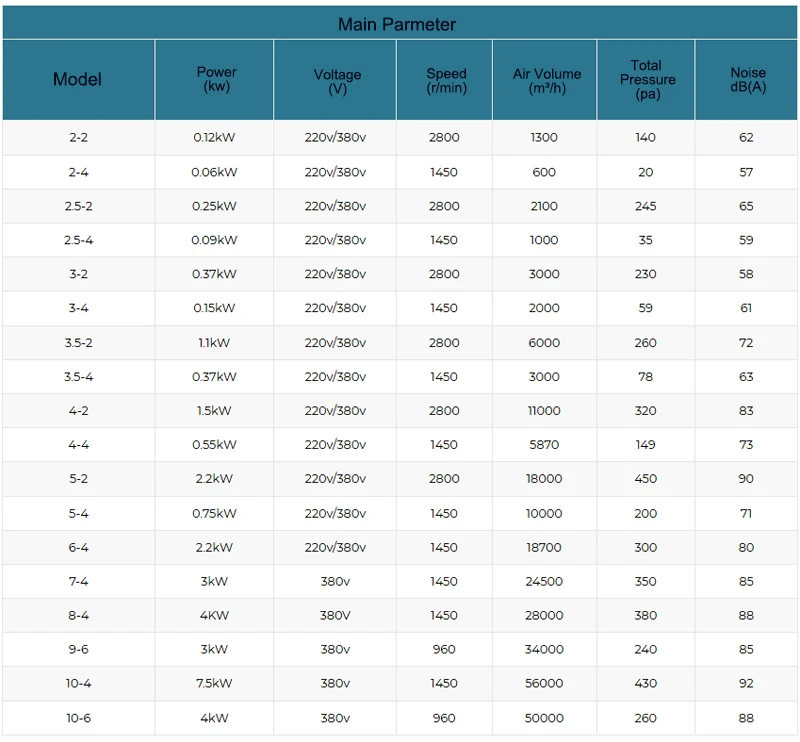Select air volume "28000"
The height and width of the screenshot is (742, 800).
544,615
